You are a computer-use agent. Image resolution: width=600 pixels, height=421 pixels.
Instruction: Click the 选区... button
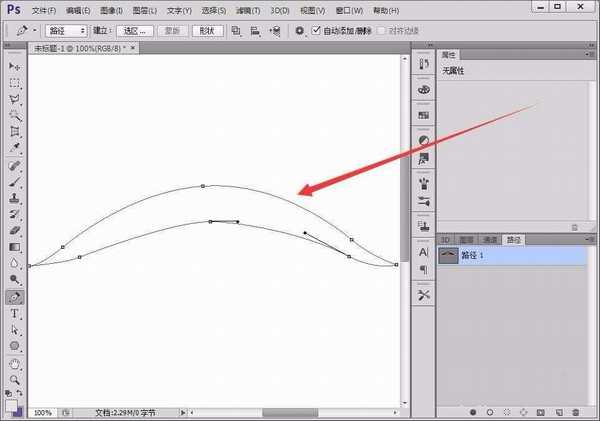tap(135, 31)
